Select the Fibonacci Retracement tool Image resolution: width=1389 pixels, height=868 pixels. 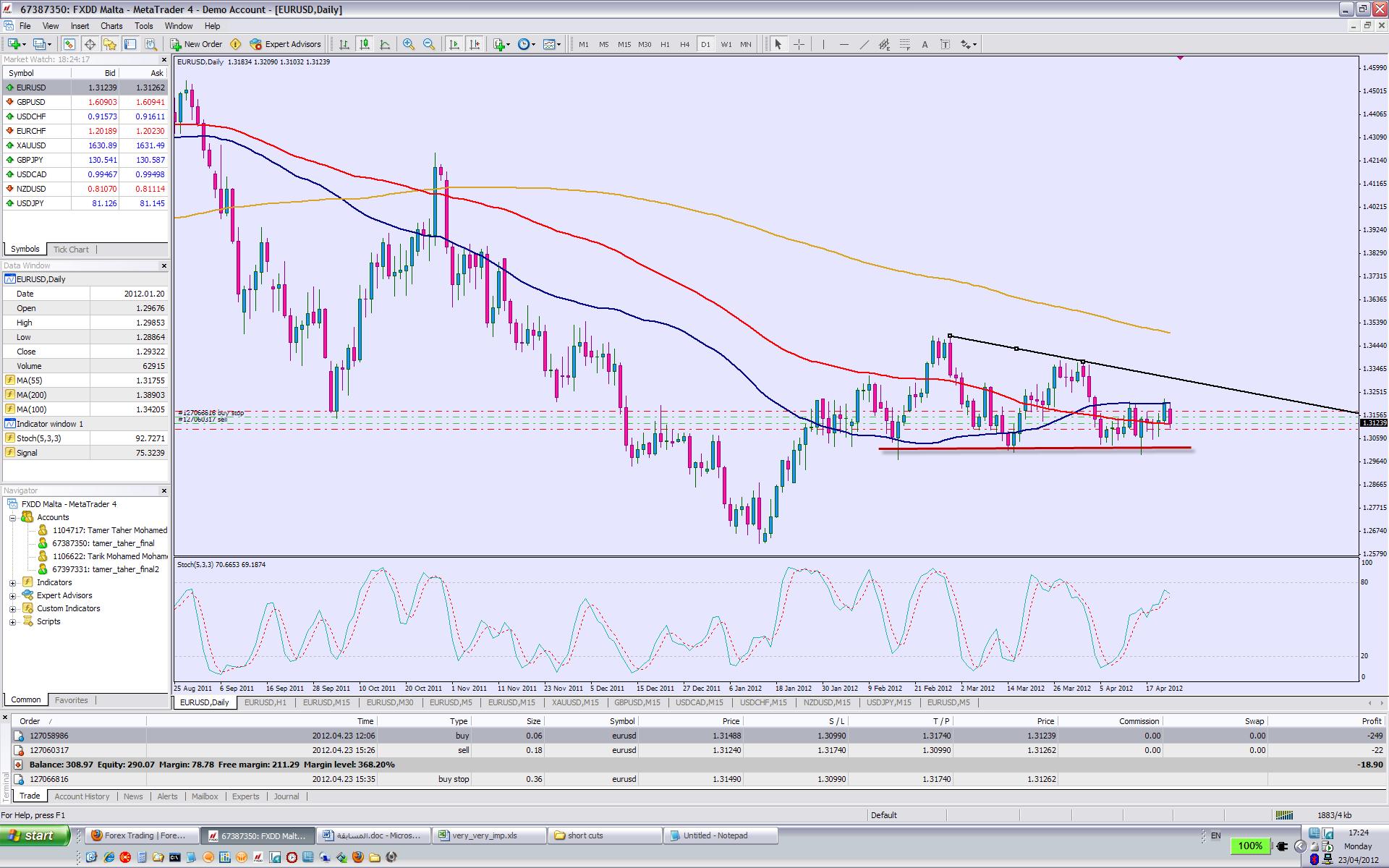click(904, 44)
